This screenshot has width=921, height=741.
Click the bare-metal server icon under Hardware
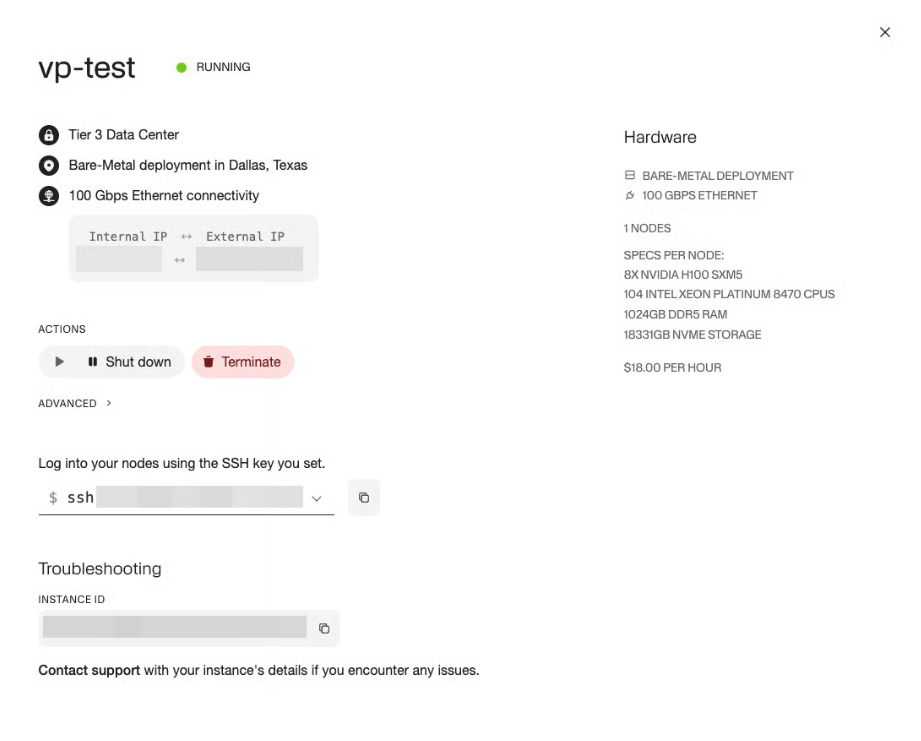pos(630,176)
